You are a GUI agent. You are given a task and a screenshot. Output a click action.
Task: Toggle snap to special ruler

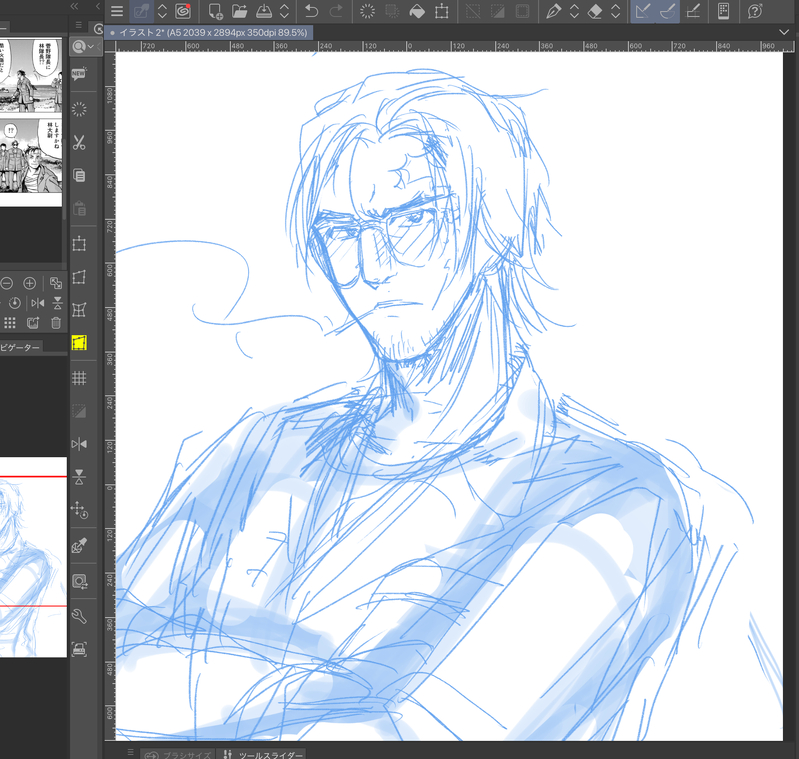[667, 11]
